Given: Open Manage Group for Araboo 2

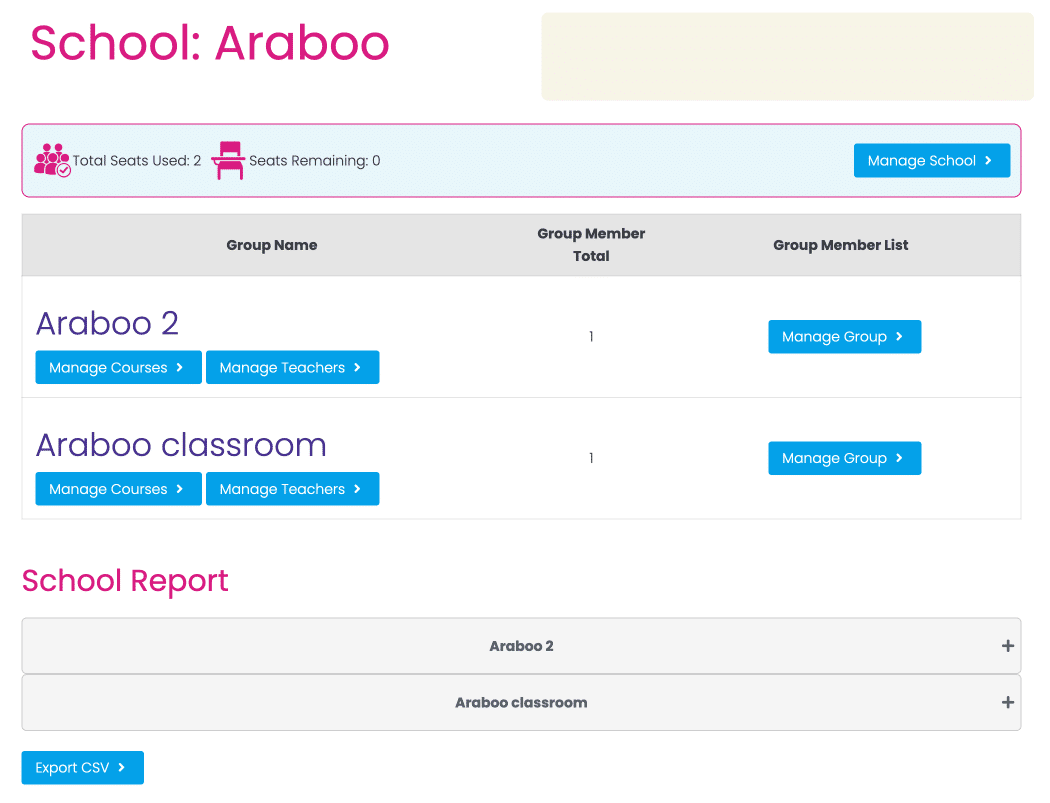Looking at the screenshot, I should pos(844,337).
